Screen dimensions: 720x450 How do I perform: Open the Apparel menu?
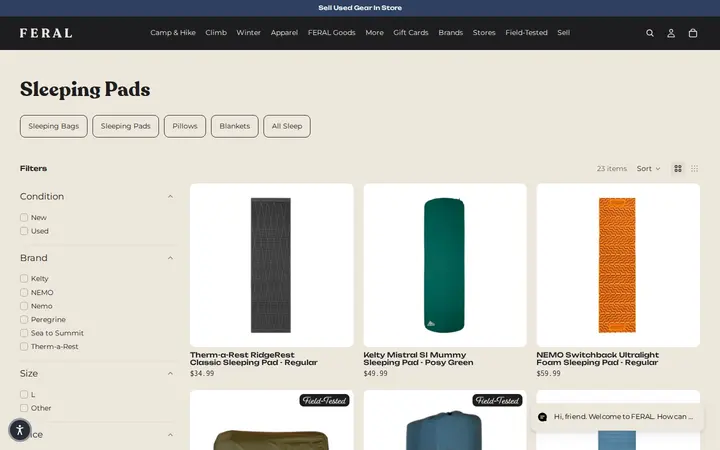(284, 33)
